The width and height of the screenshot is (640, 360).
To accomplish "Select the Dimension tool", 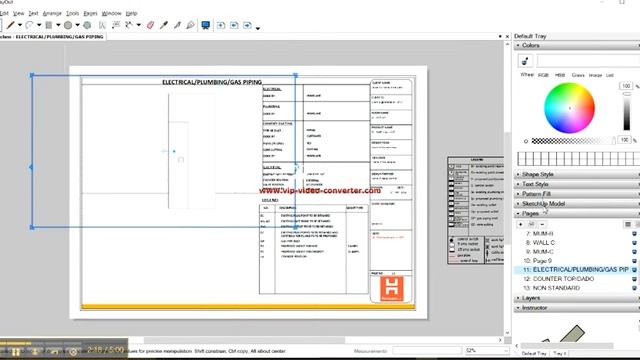I will click(x=129, y=25).
